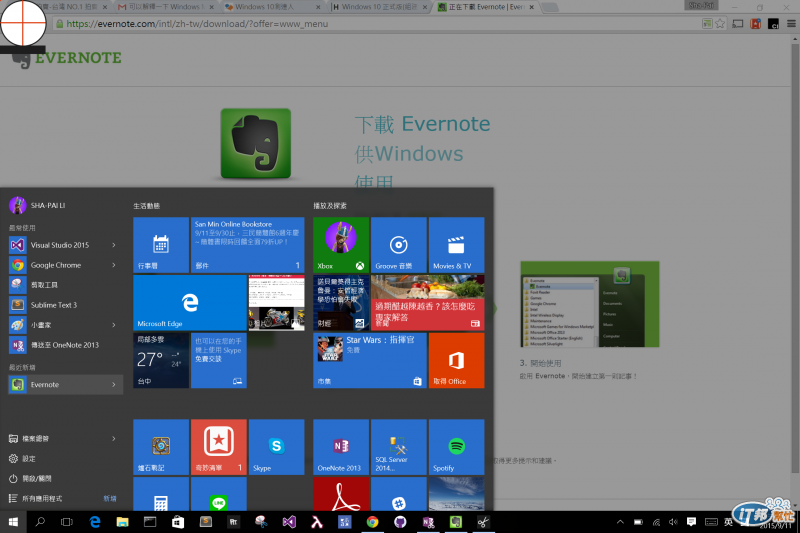Click the taskbar search magnifier icon

pyautogui.click(x=40, y=522)
